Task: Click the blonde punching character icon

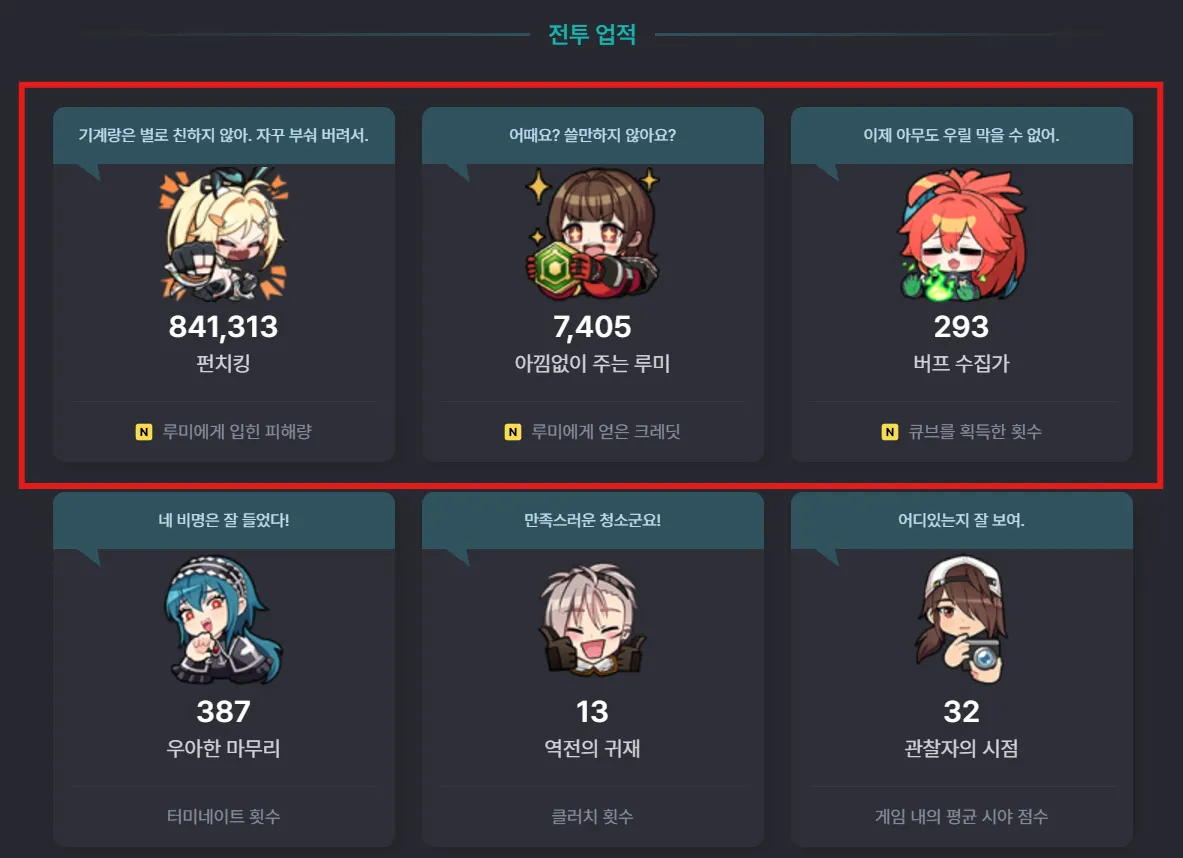Action: pyautogui.click(x=223, y=233)
